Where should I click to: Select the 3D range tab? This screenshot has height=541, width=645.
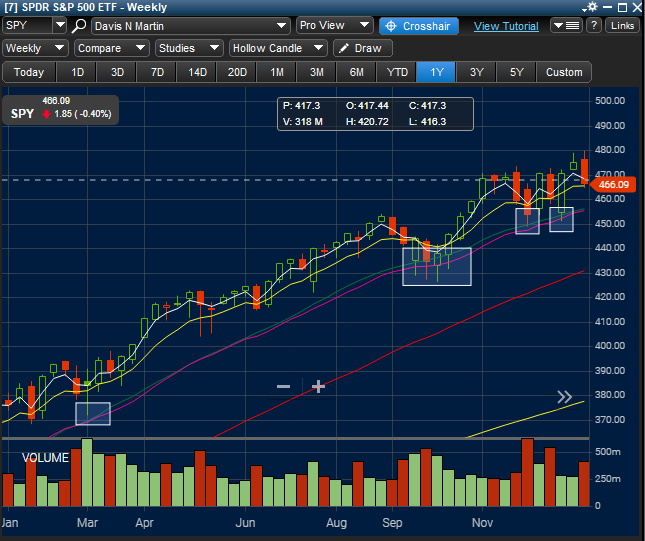tap(117, 72)
